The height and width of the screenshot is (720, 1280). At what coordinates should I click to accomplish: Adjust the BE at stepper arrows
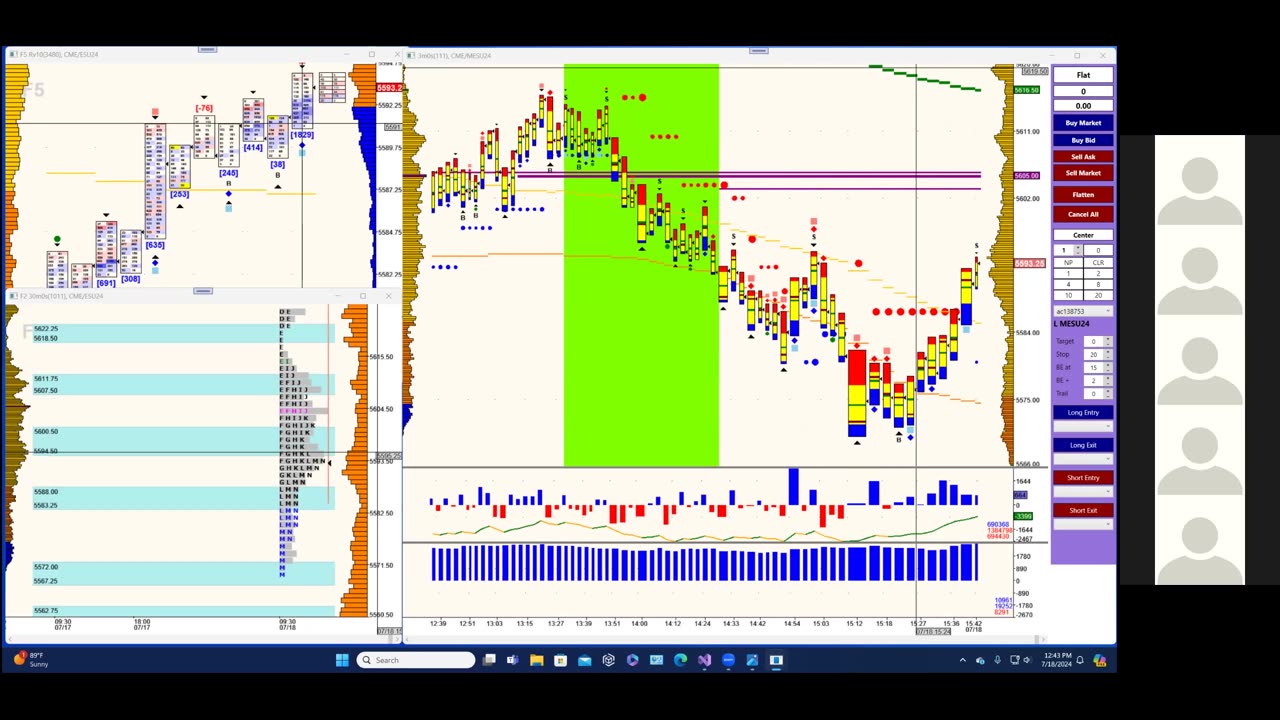(x=1108, y=367)
